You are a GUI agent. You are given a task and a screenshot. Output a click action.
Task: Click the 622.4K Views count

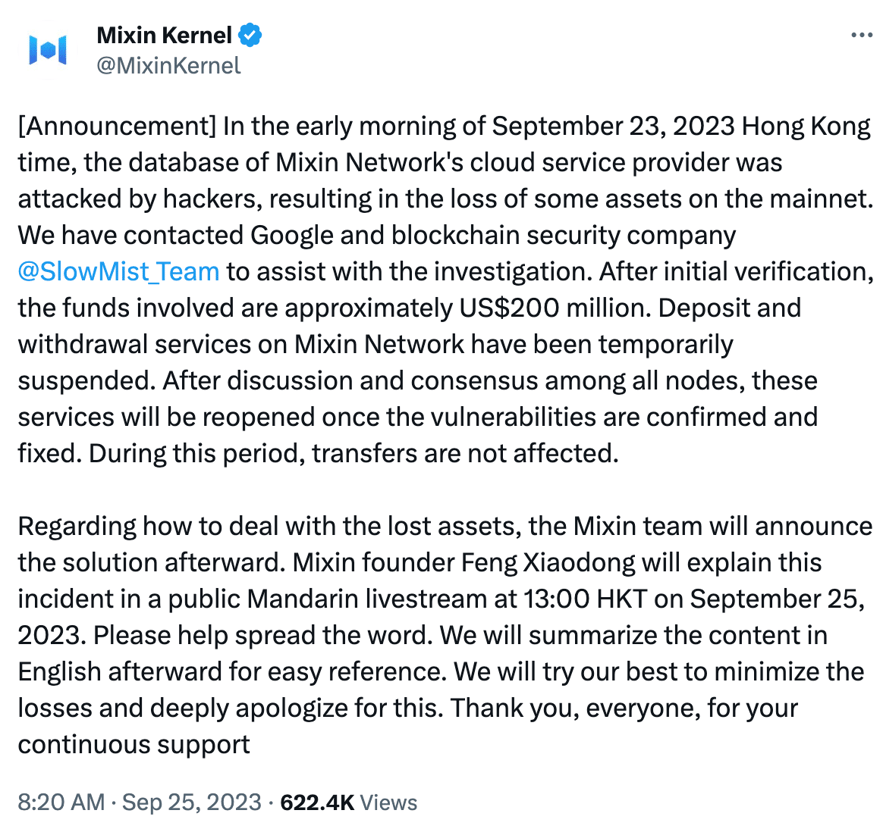point(318,801)
